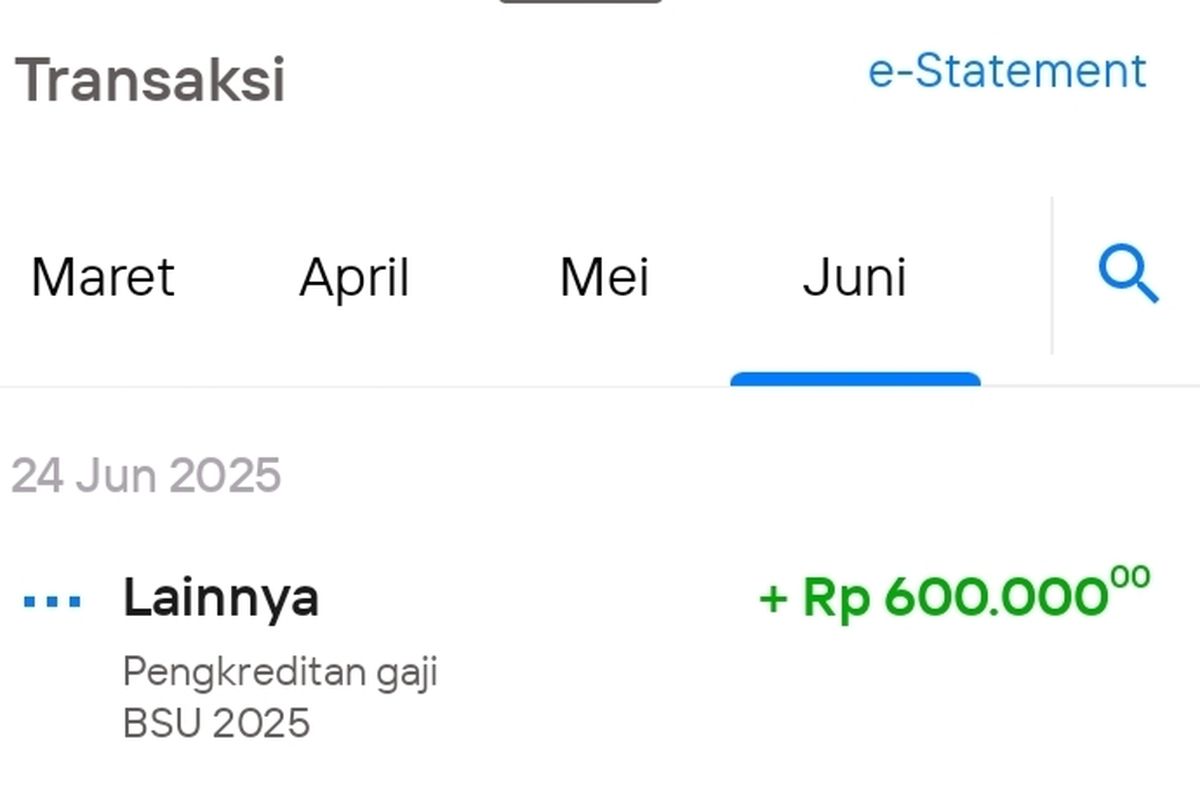Tap the 24 Jun 2025 date header

147,475
